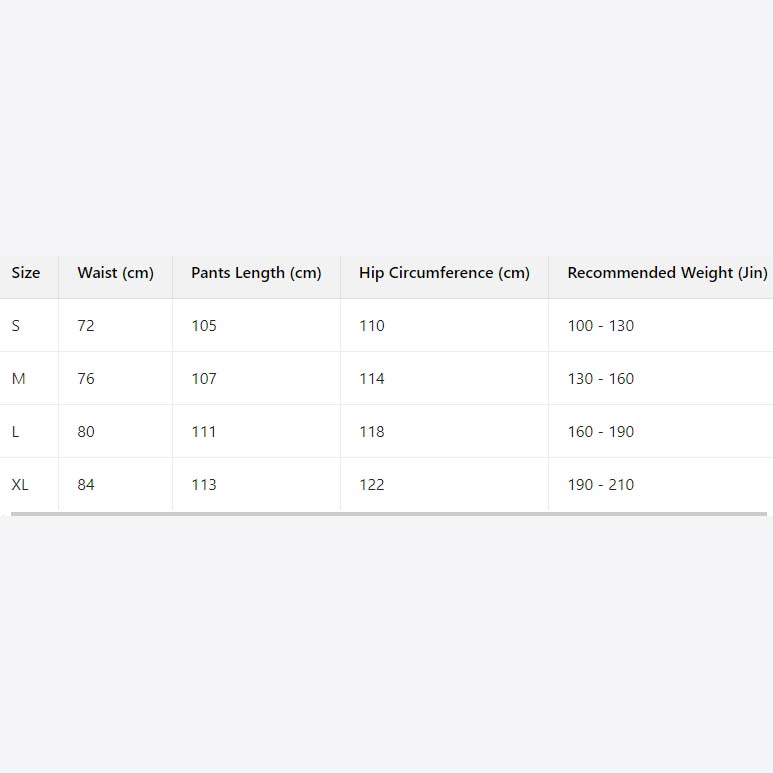Click the 100 - 130 weight range
773x773 pixels.
click(x=600, y=326)
